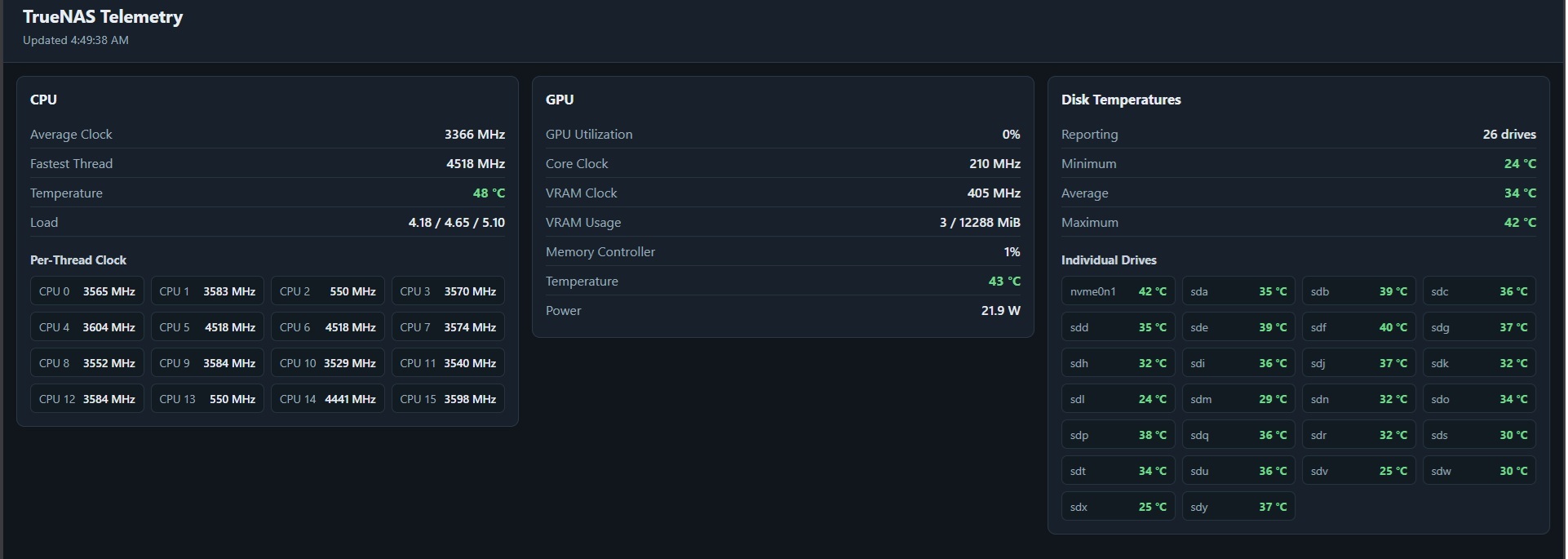Click the Minimum 24 °C value

tap(1520, 164)
